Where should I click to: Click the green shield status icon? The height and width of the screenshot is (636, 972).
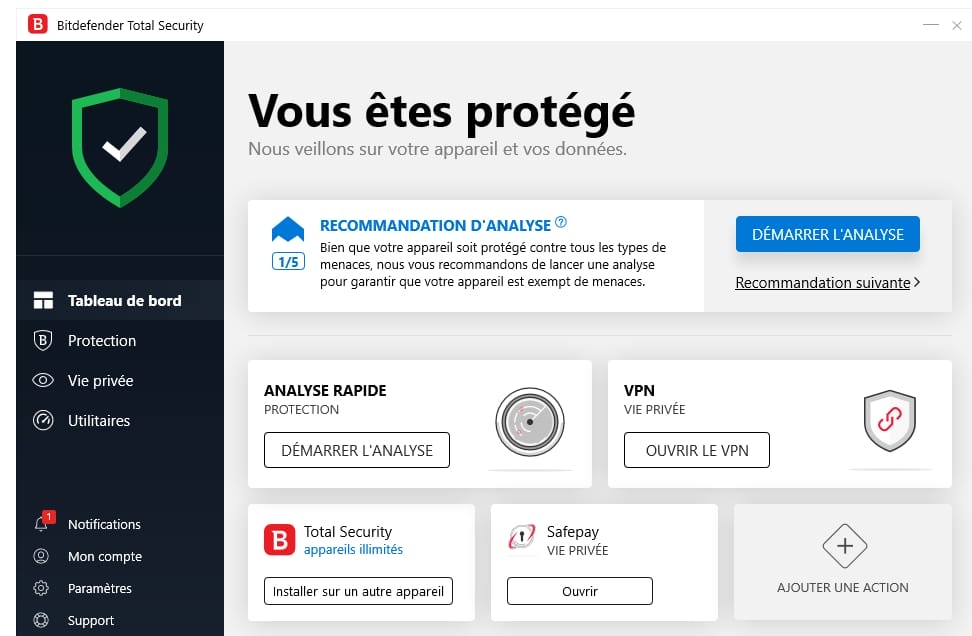coord(120,148)
